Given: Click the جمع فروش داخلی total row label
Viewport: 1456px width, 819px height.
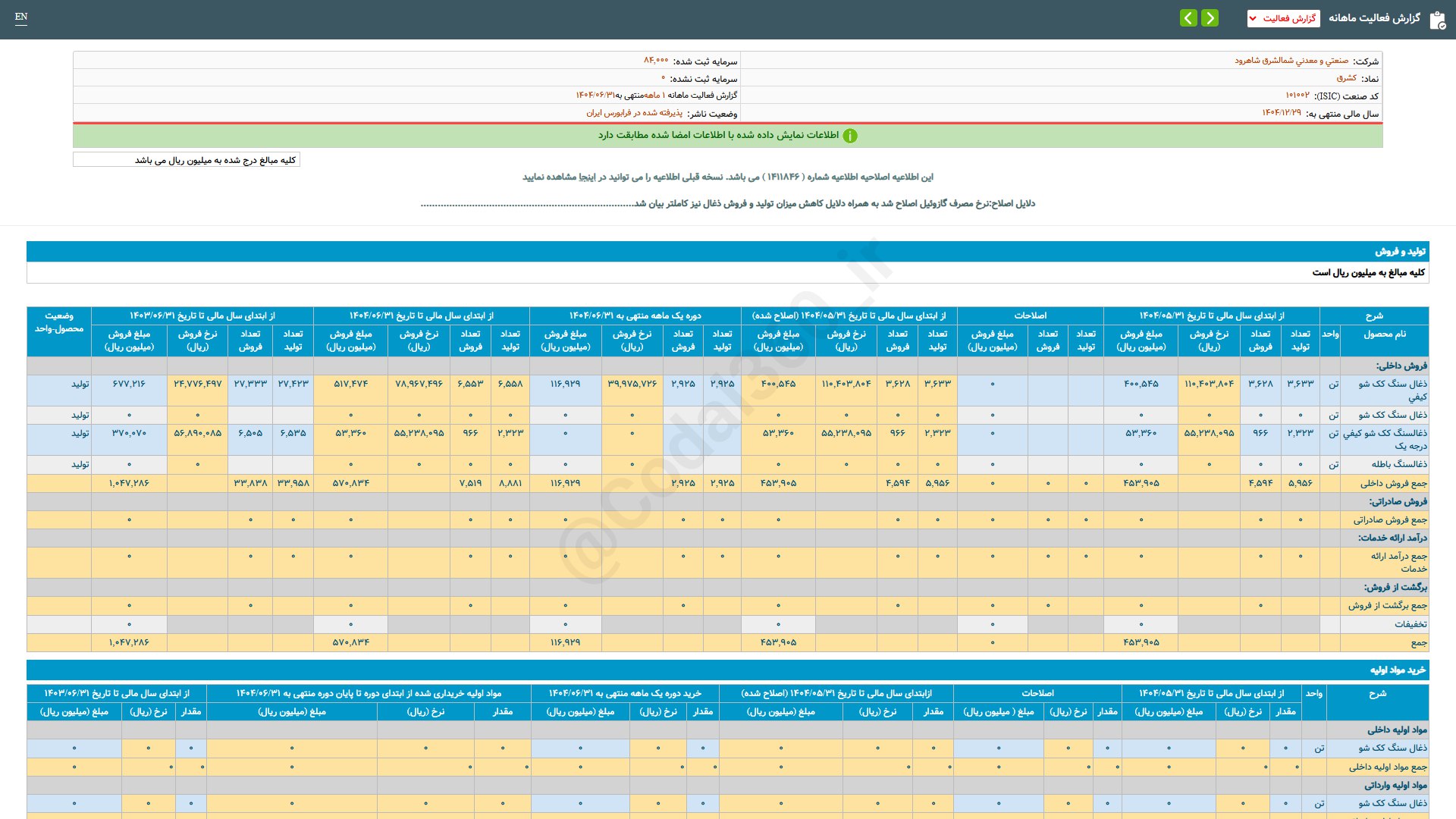Looking at the screenshot, I should click(1393, 483).
